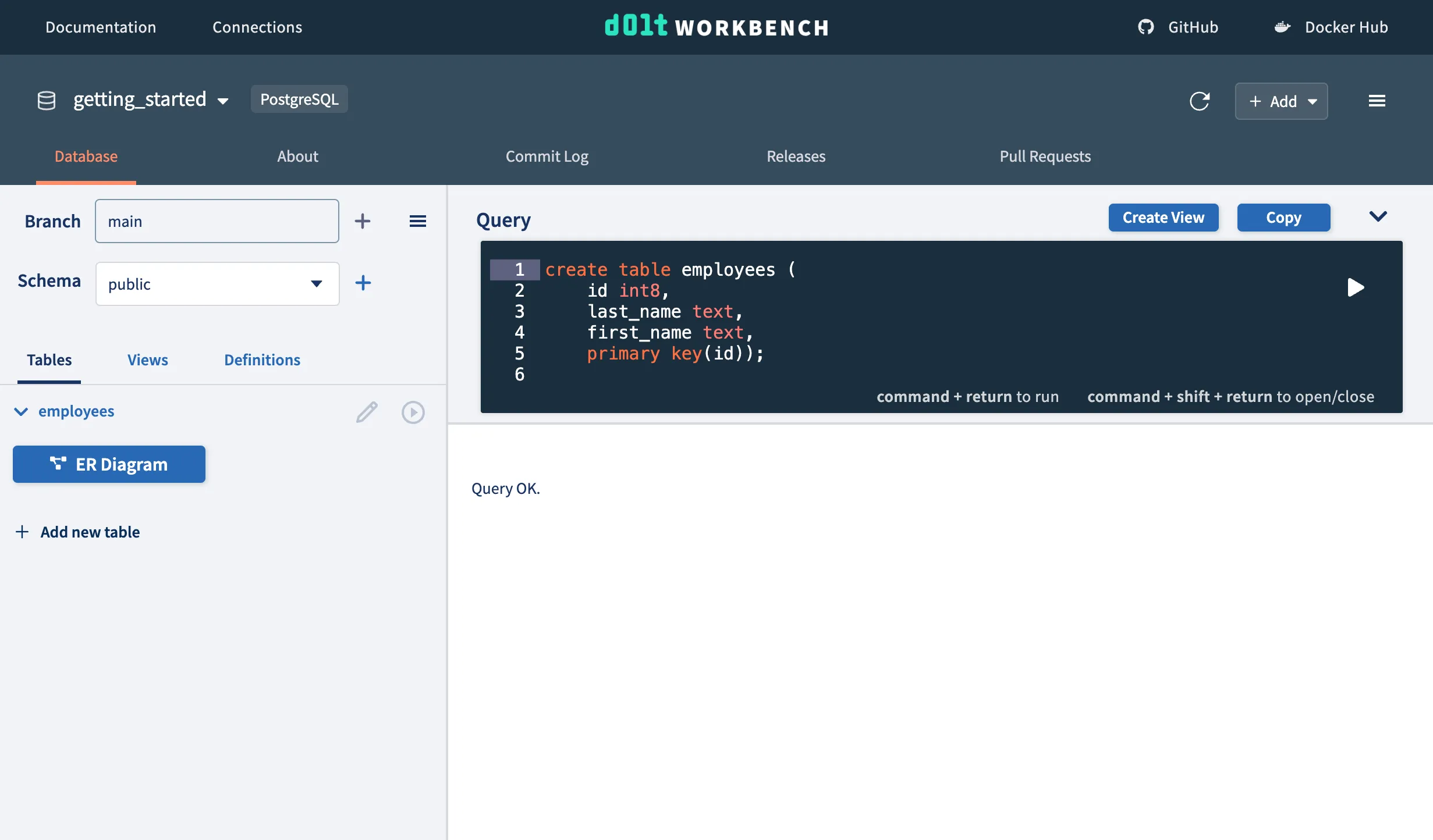
Task: Collapse the Query panel with the chevron
Action: (1378, 216)
